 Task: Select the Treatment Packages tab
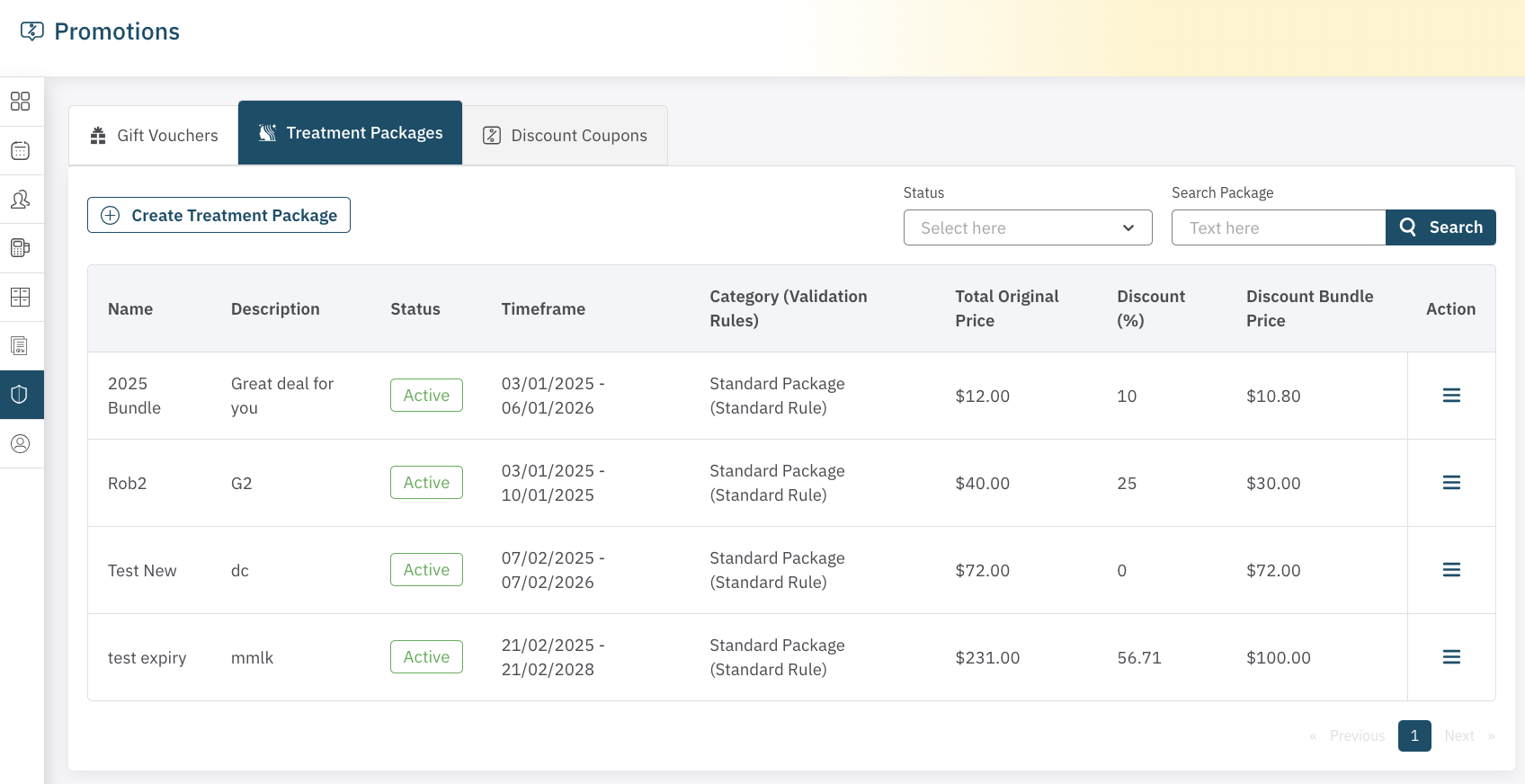[351, 133]
